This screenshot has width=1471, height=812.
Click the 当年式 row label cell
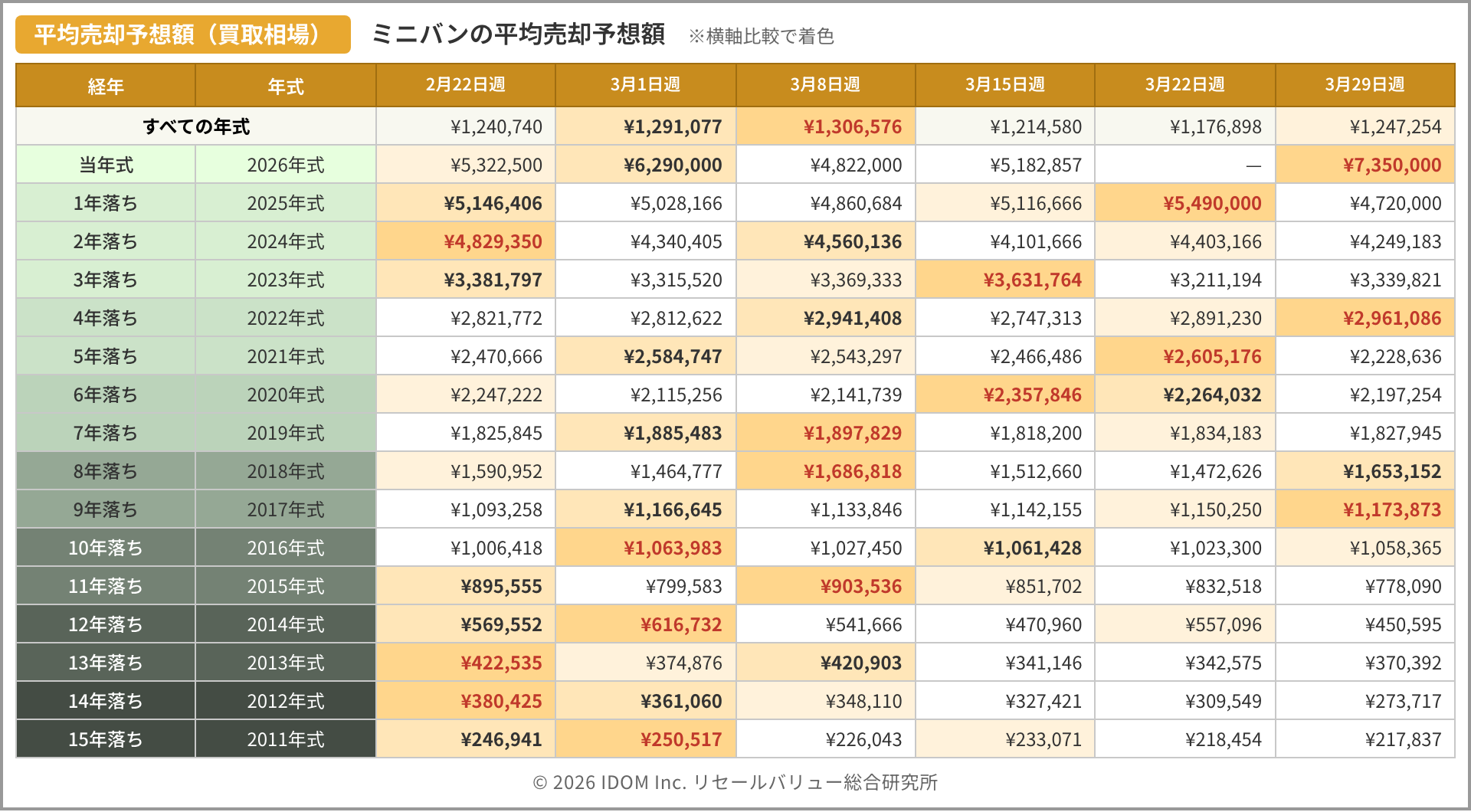point(106,165)
